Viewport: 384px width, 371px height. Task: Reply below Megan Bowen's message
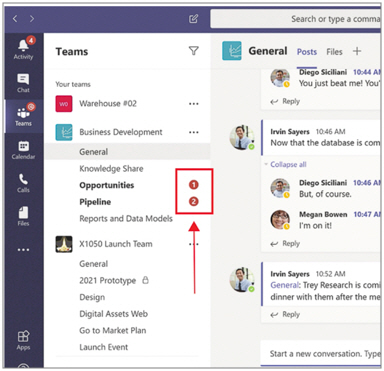pos(285,244)
